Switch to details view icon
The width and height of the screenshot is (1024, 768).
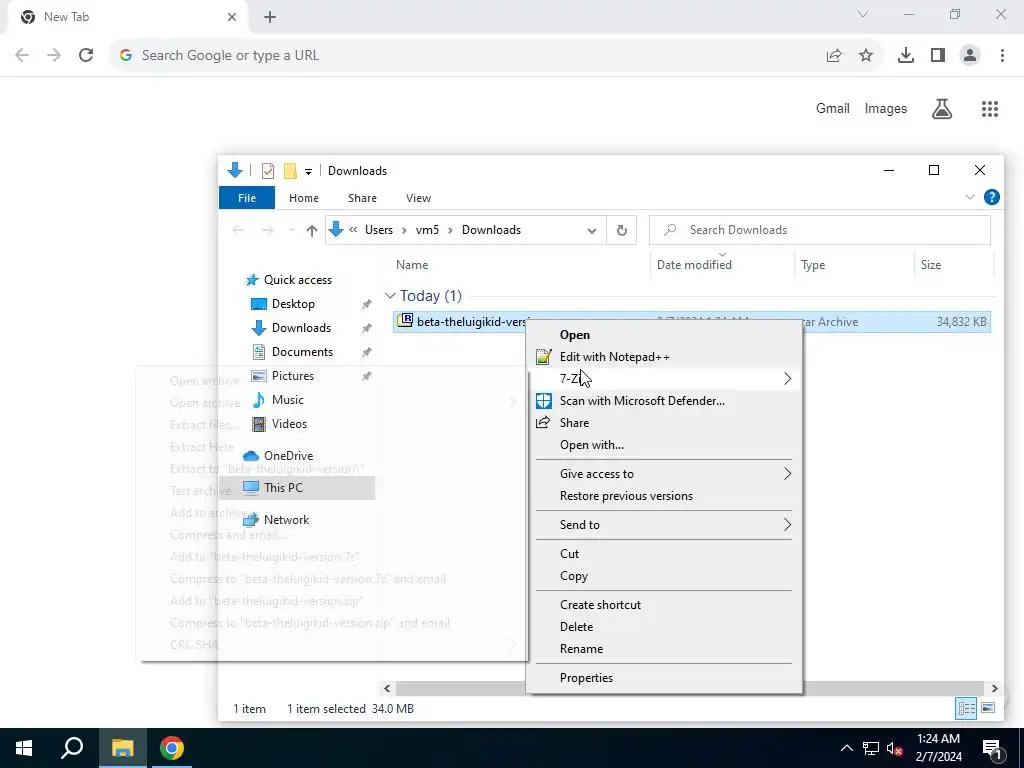967,709
